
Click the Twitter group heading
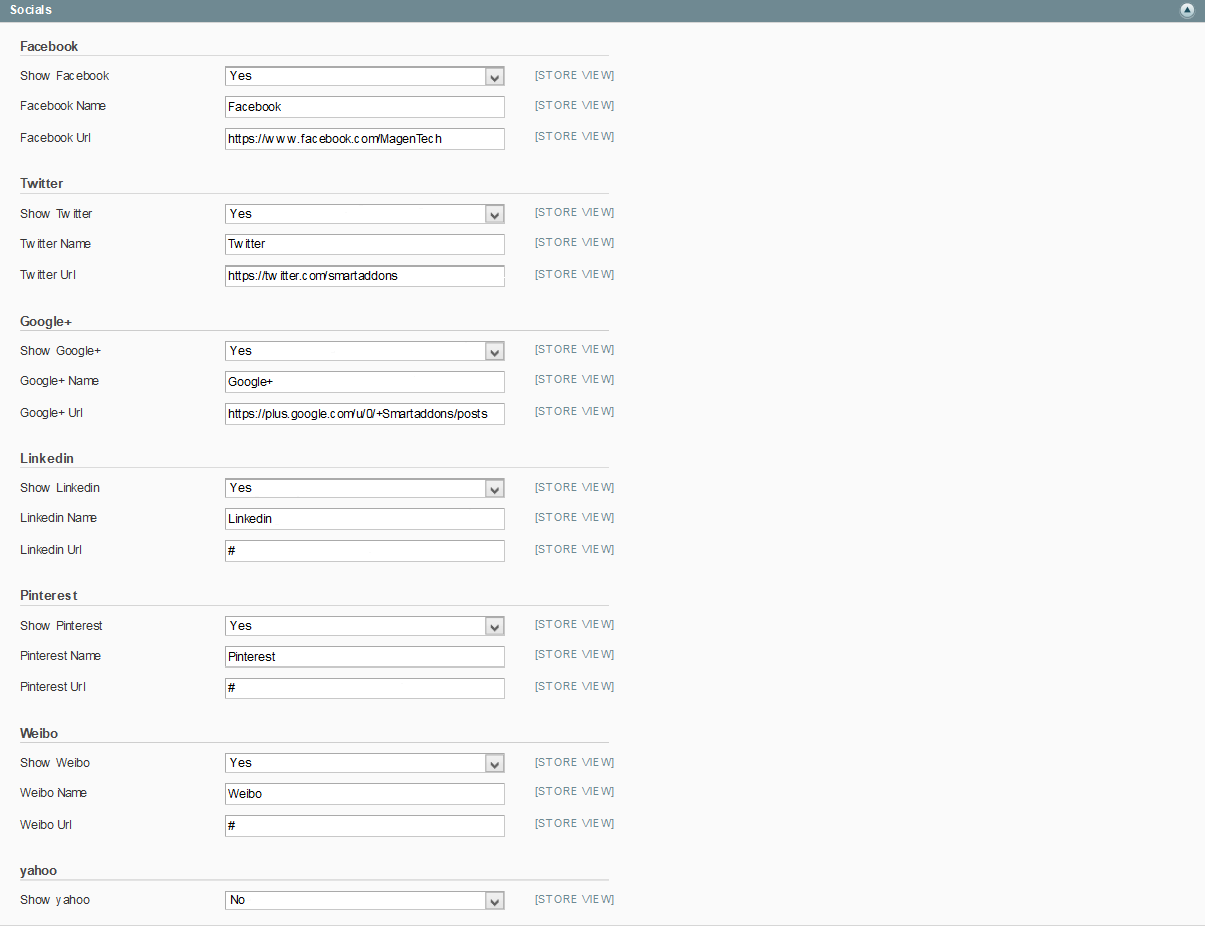(x=42, y=184)
